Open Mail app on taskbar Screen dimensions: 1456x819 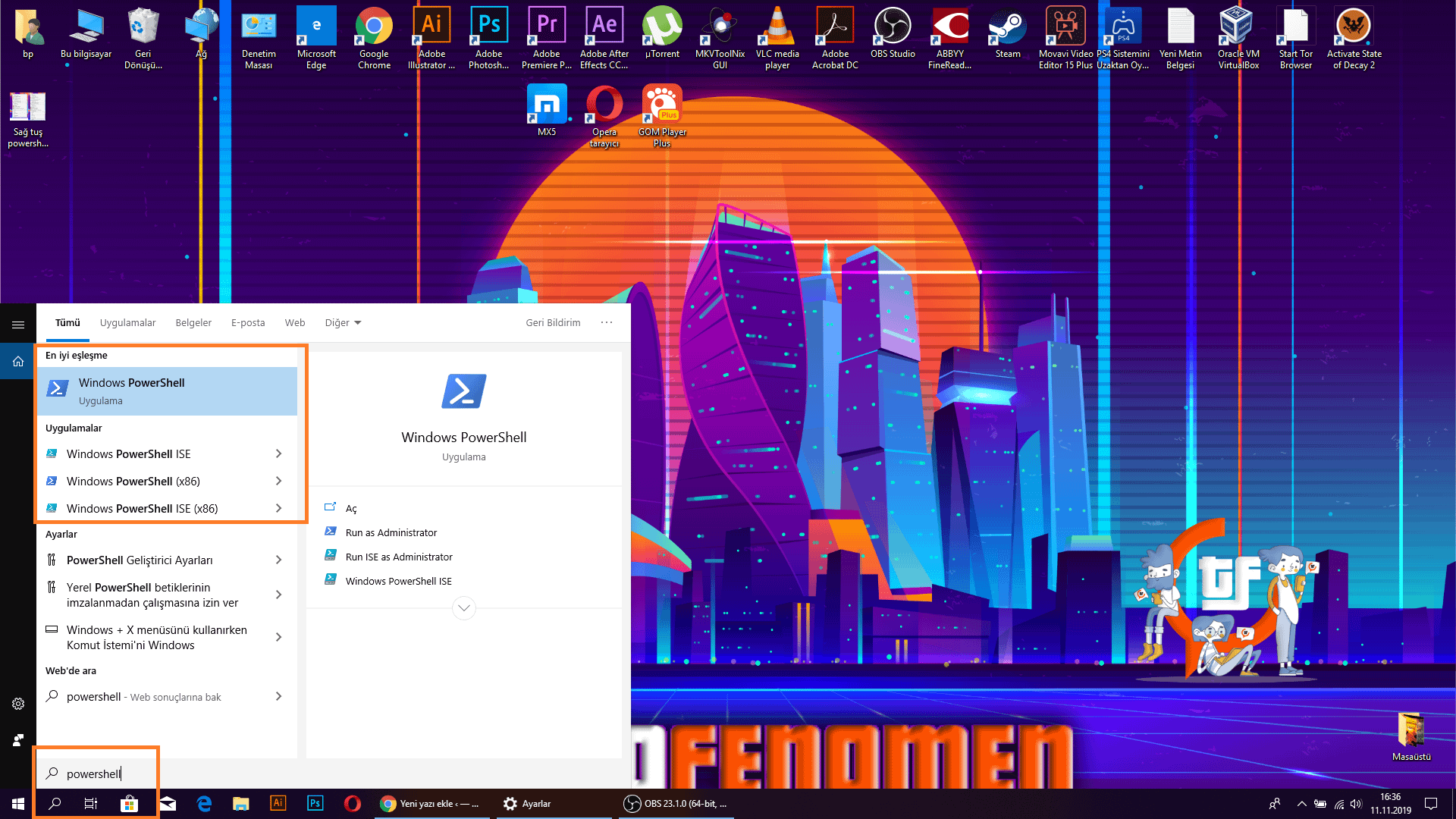tap(168, 804)
